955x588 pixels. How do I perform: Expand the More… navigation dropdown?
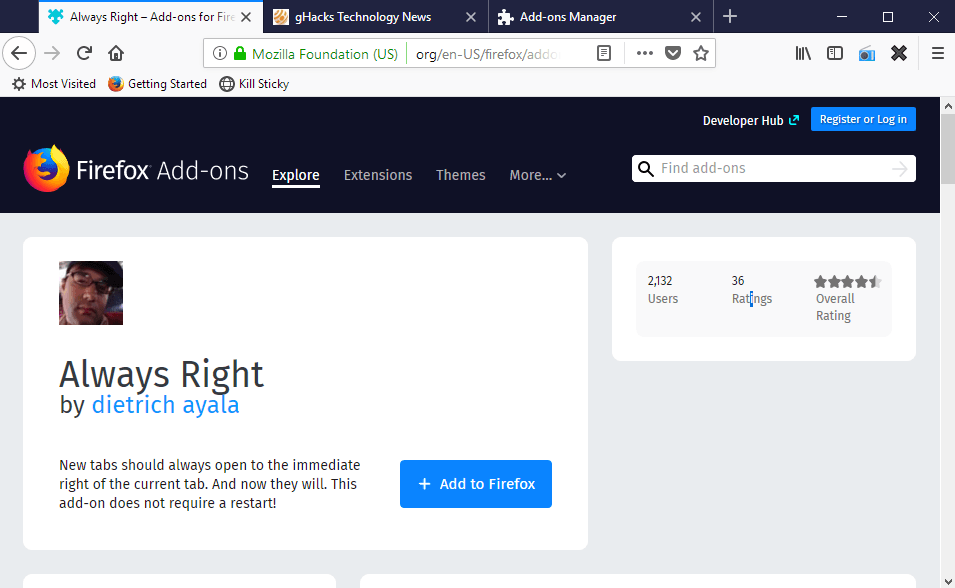(x=537, y=175)
